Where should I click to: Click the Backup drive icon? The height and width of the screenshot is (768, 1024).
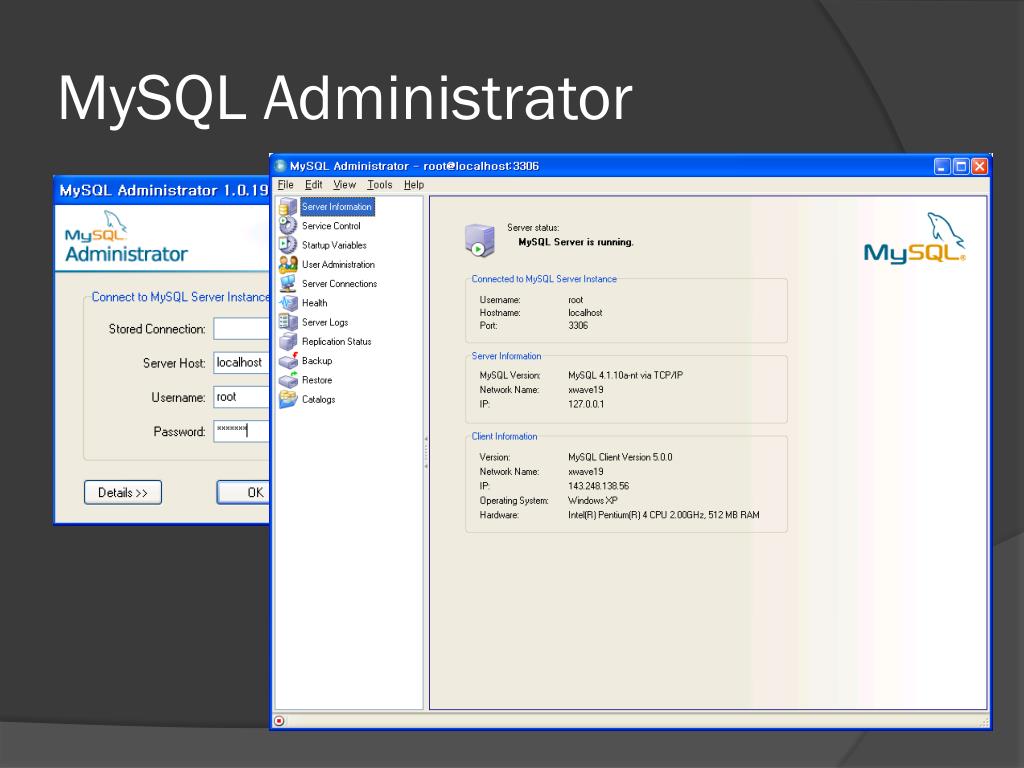pos(288,360)
